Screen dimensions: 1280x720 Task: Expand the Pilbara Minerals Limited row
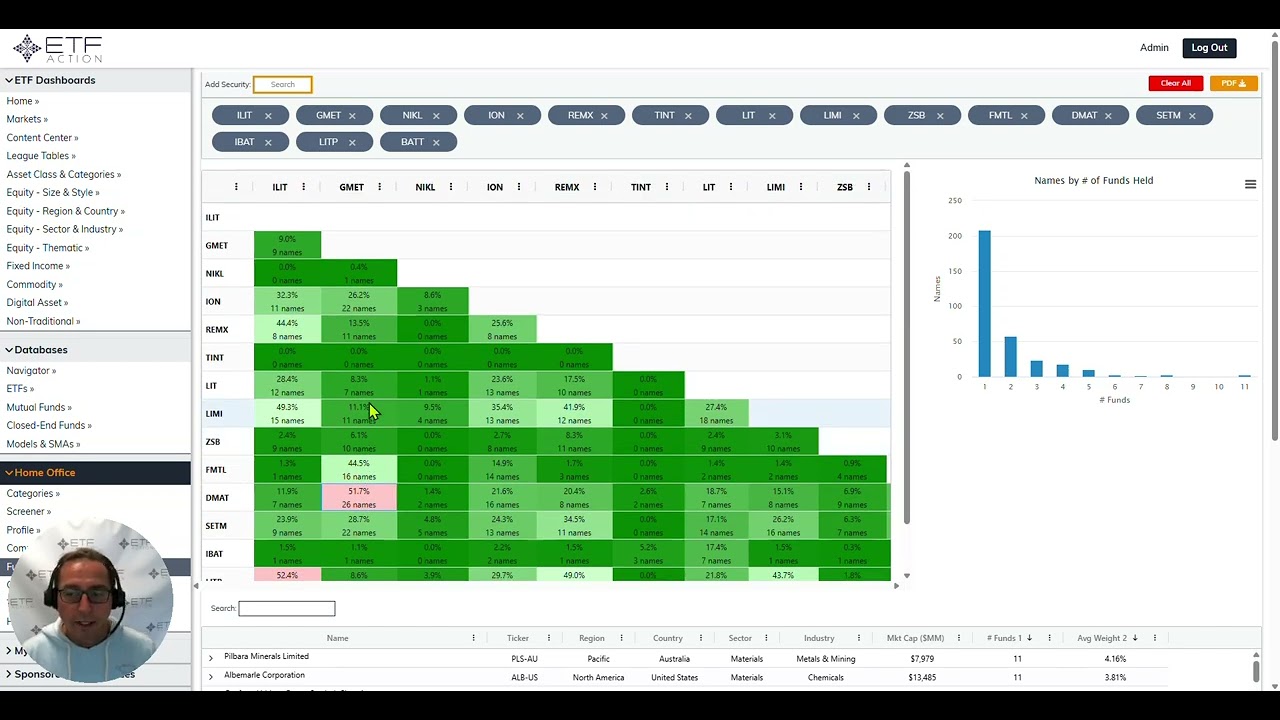(211, 658)
